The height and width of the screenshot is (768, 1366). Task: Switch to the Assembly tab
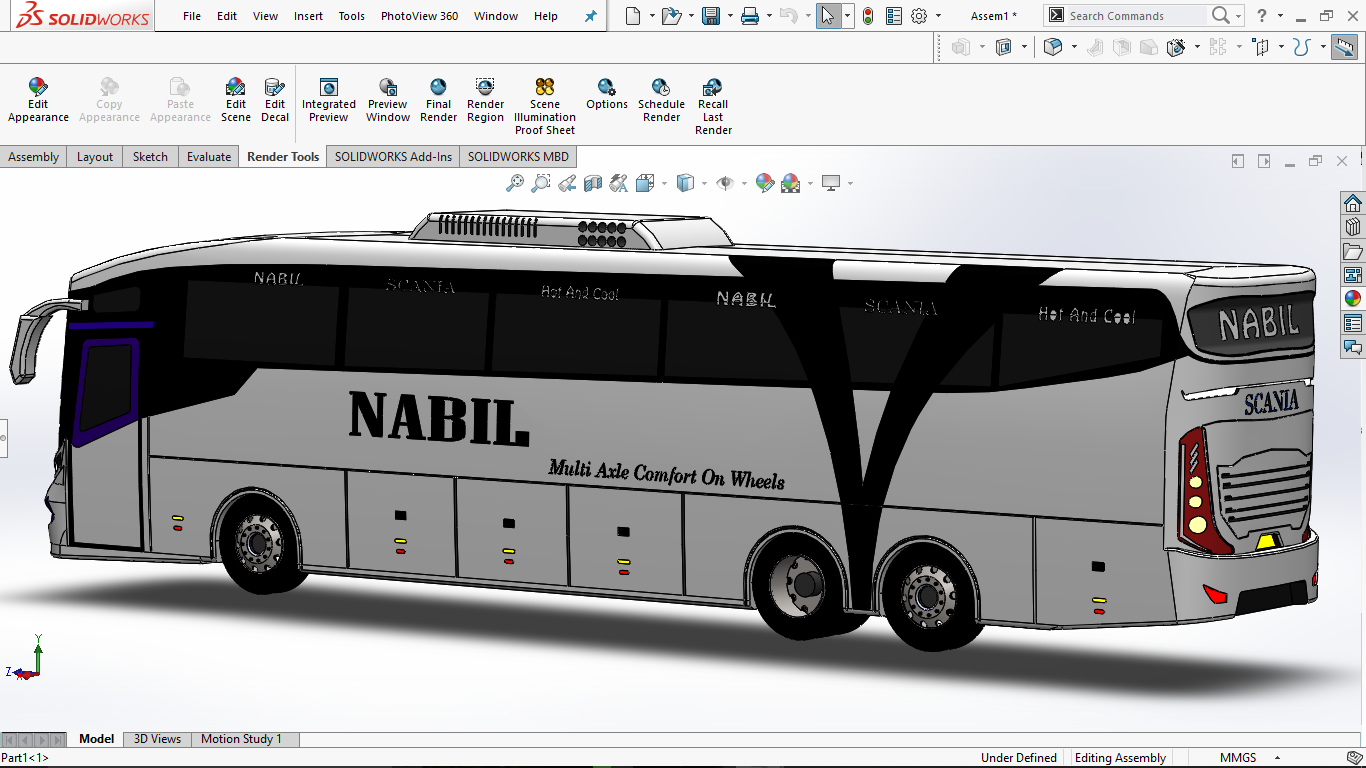point(34,157)
